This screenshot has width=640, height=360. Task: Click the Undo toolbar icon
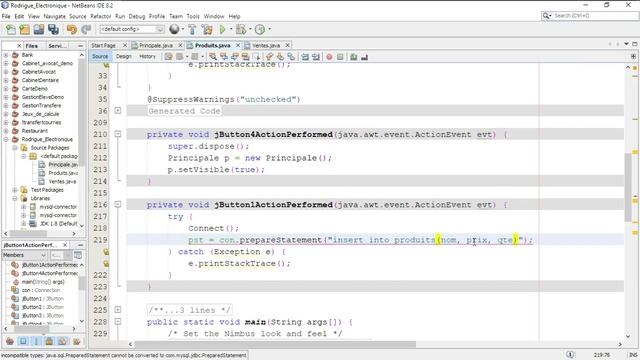72,29
